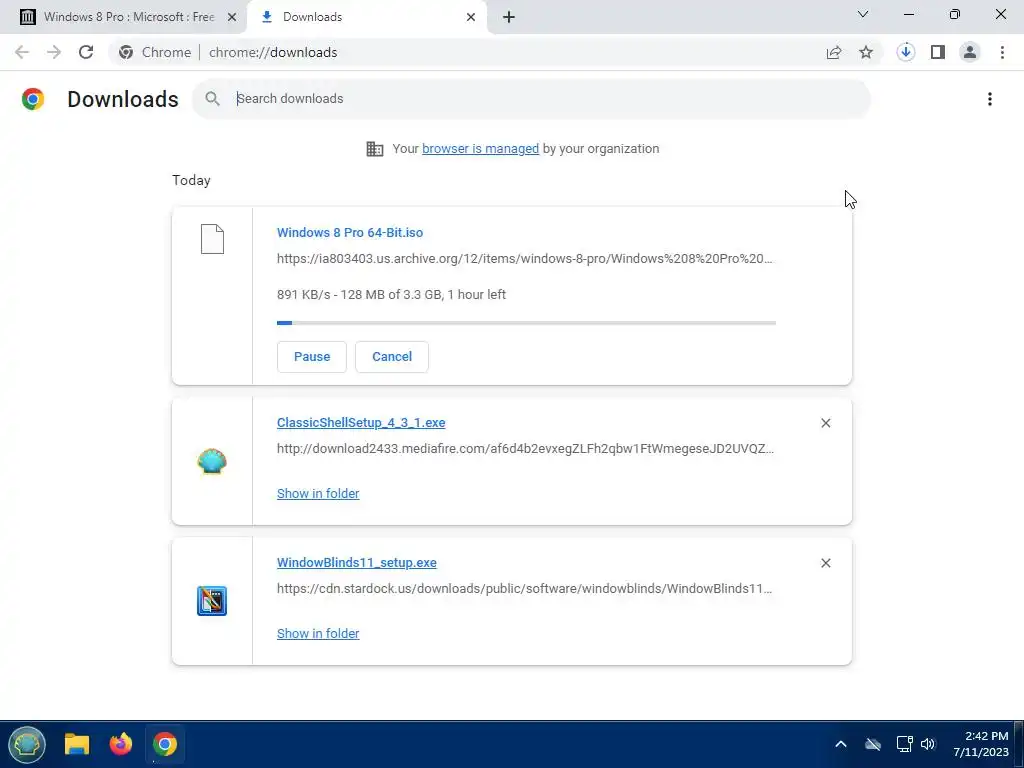The width and height of the screenshot is (1024, 768).
Task: Click the Chrome taskbar icon
Action: [x=165, y=744]
